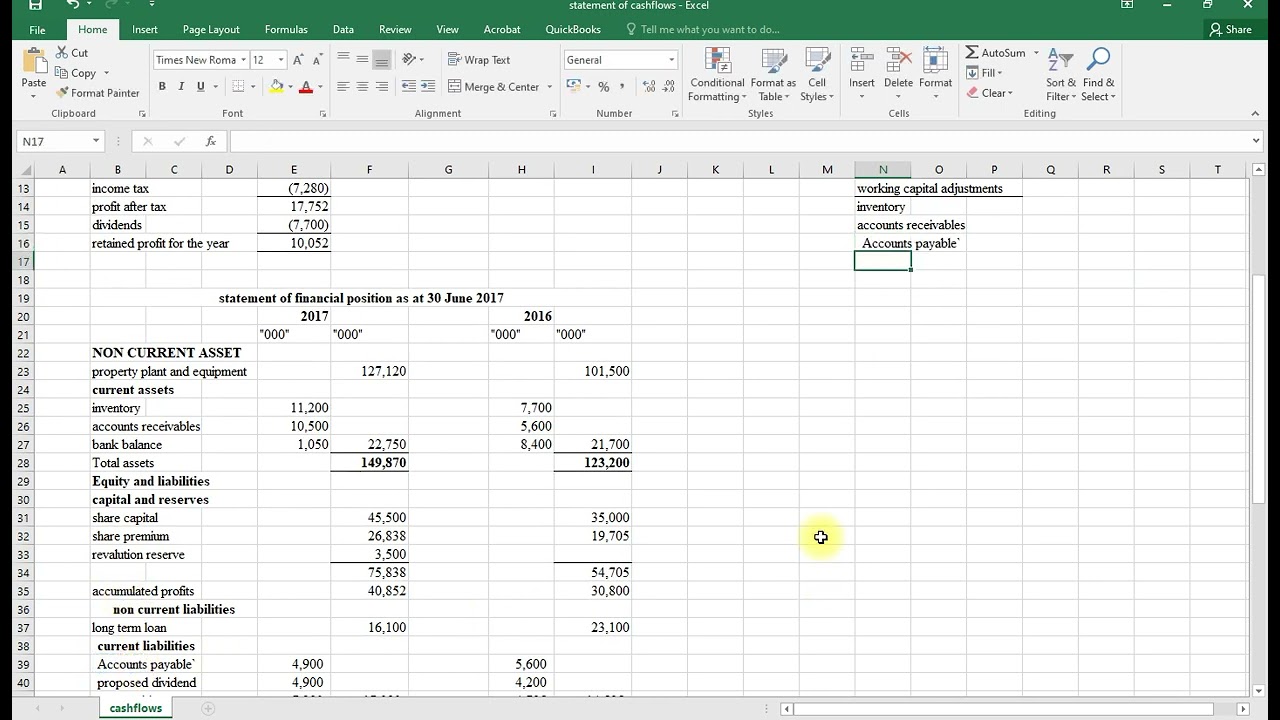The width and height of the screenshot is (1280, 720).
Task: Select the cashflows sheet tab
Action: click(x=136, y=708)
